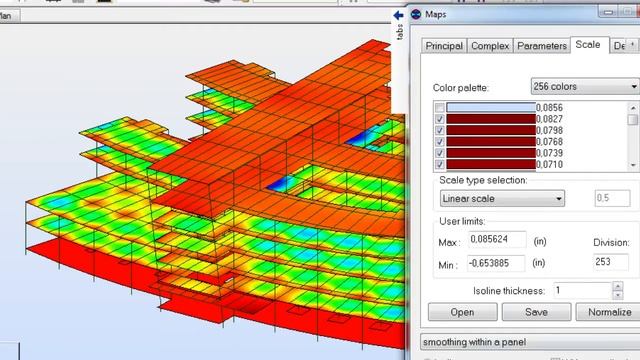Click the scale value 0,0798 text
Screen dimensions: 640x360
coord(549,131)
